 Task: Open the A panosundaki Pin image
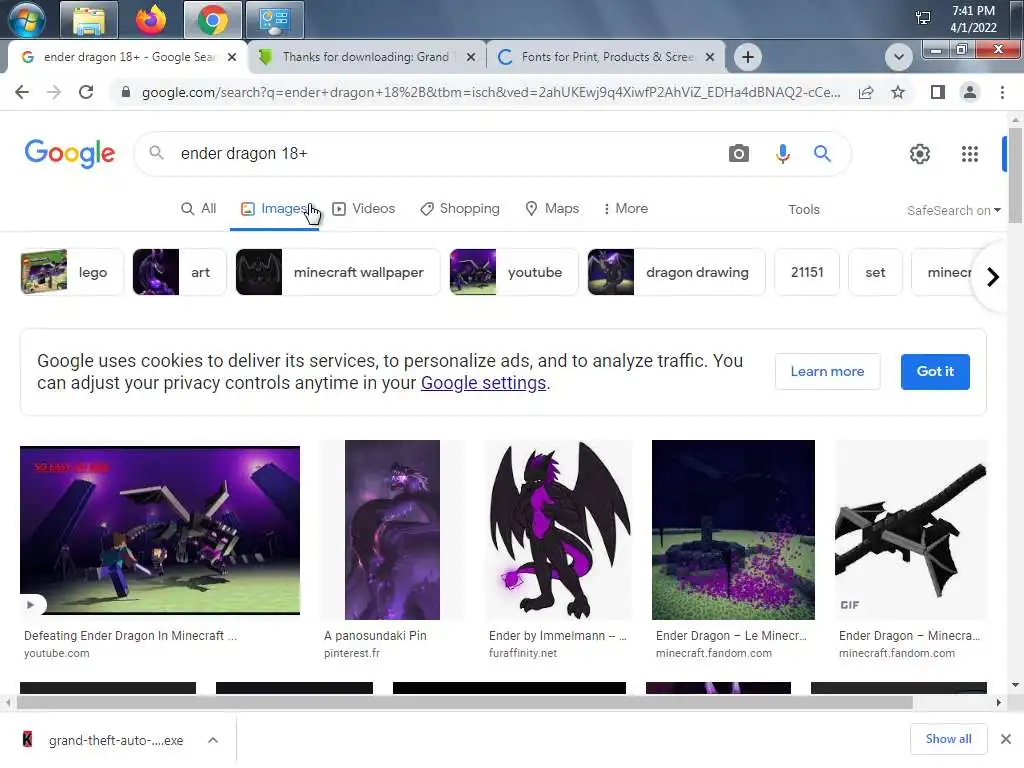pyautogui.click(x=392, y=530)
